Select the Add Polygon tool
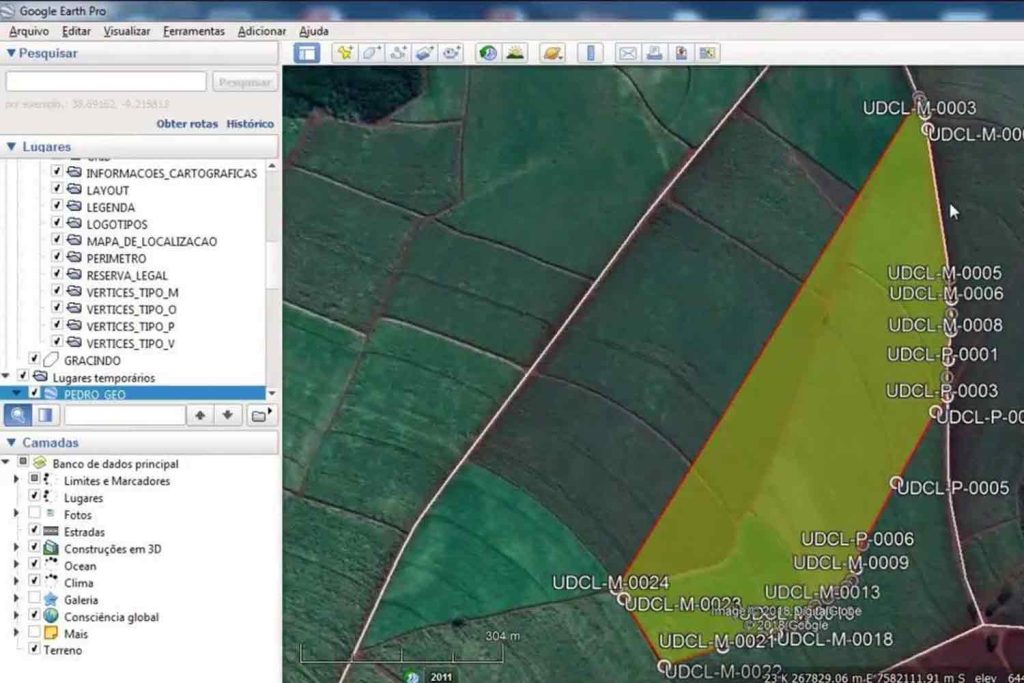The width and height of the screenshot is (1024, 683). [372, 53]
